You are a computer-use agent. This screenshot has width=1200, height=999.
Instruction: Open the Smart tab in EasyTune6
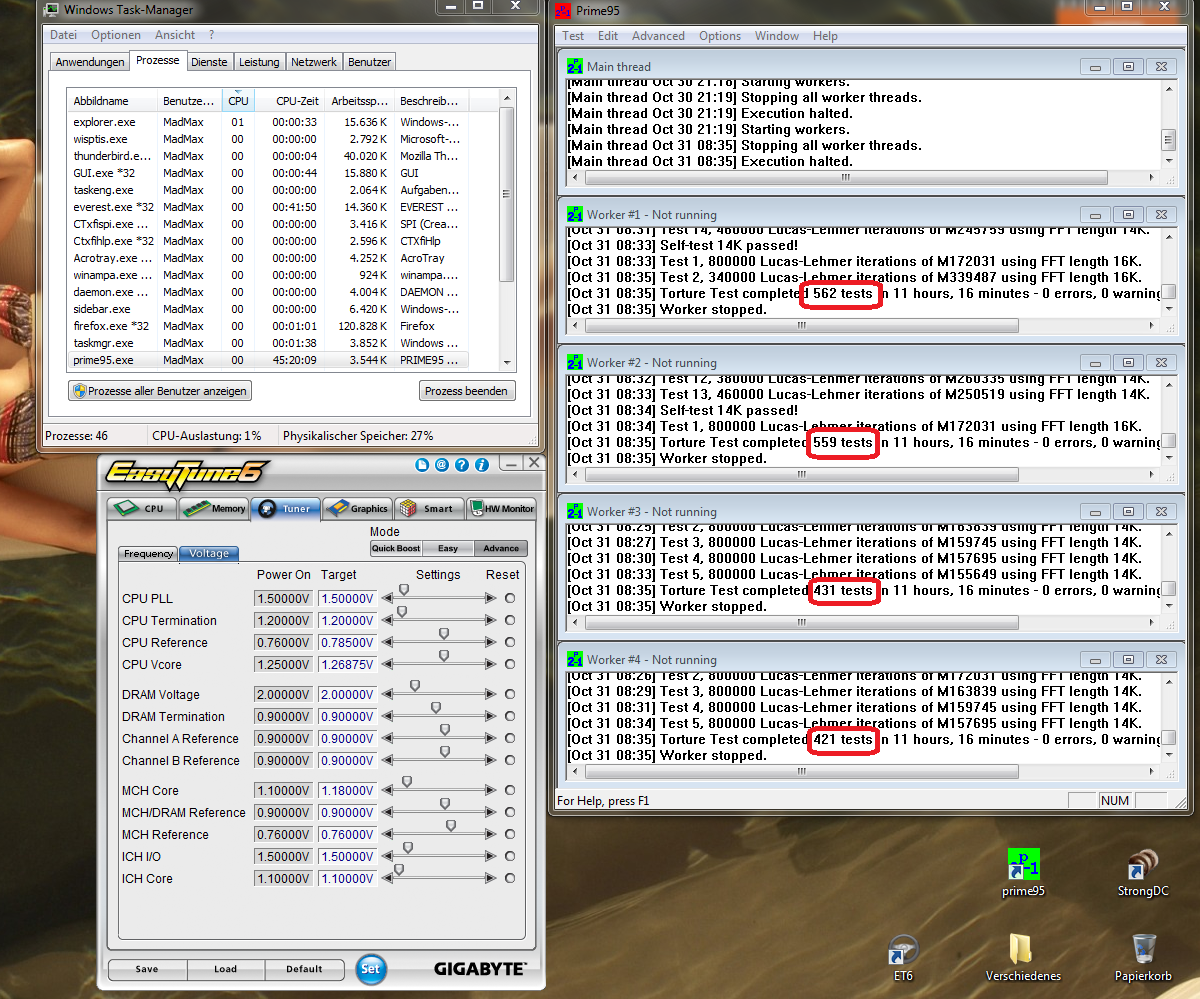[x=429, y=508]
